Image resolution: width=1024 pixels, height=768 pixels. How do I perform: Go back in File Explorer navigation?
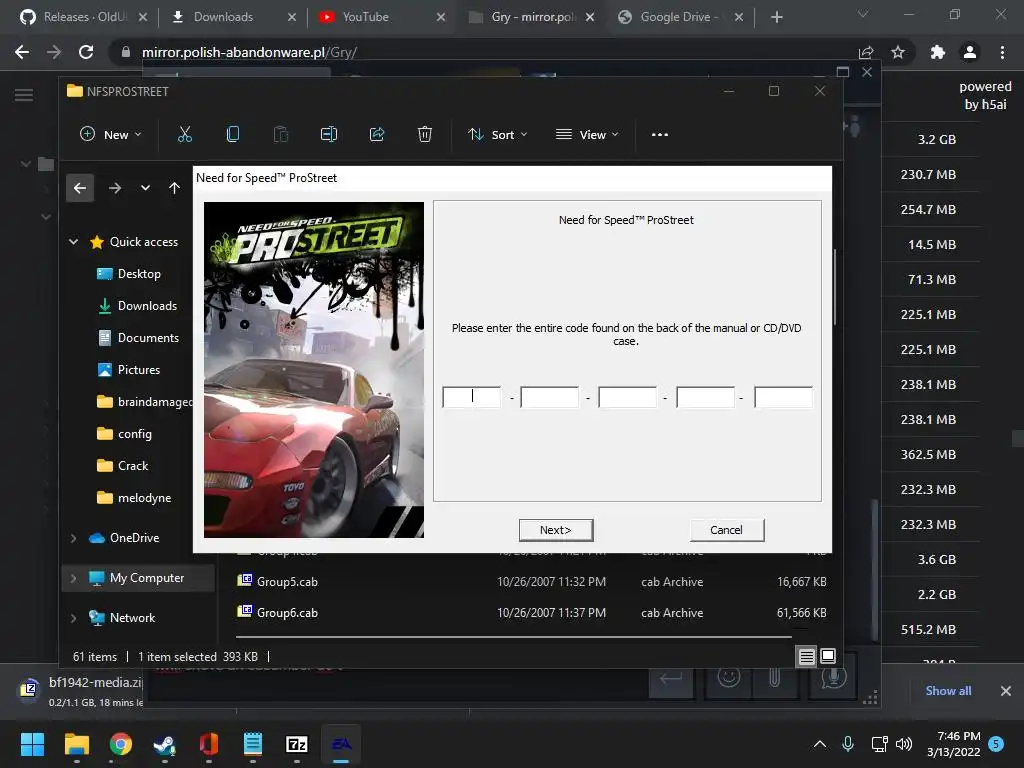pyautogui.click(x=80, y=188)
